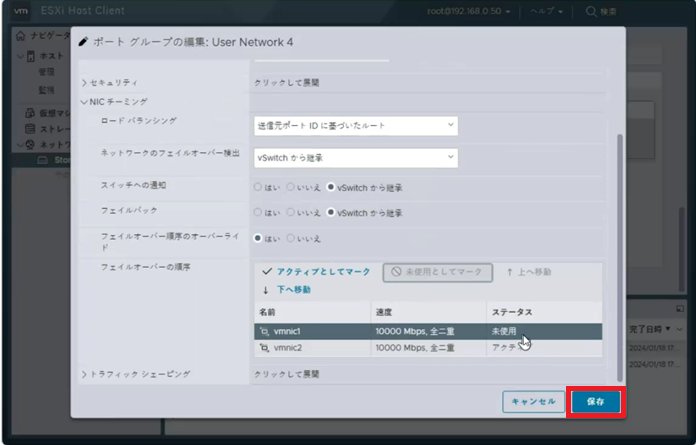Open the ネットワークのフェイルオーバー検出 dropdown
This screenshot has height=445, width=696.
tap(356, 158)
